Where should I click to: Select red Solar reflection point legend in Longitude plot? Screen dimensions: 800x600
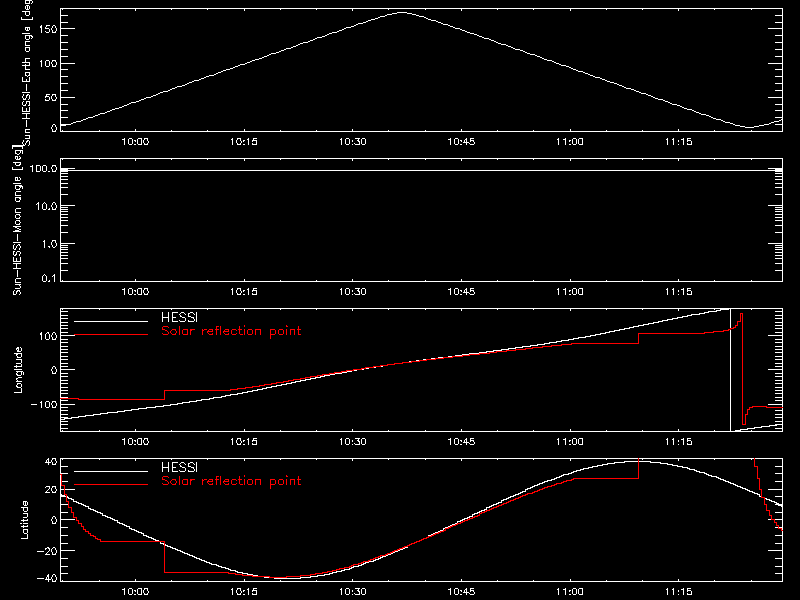click(x=231, y=331)
